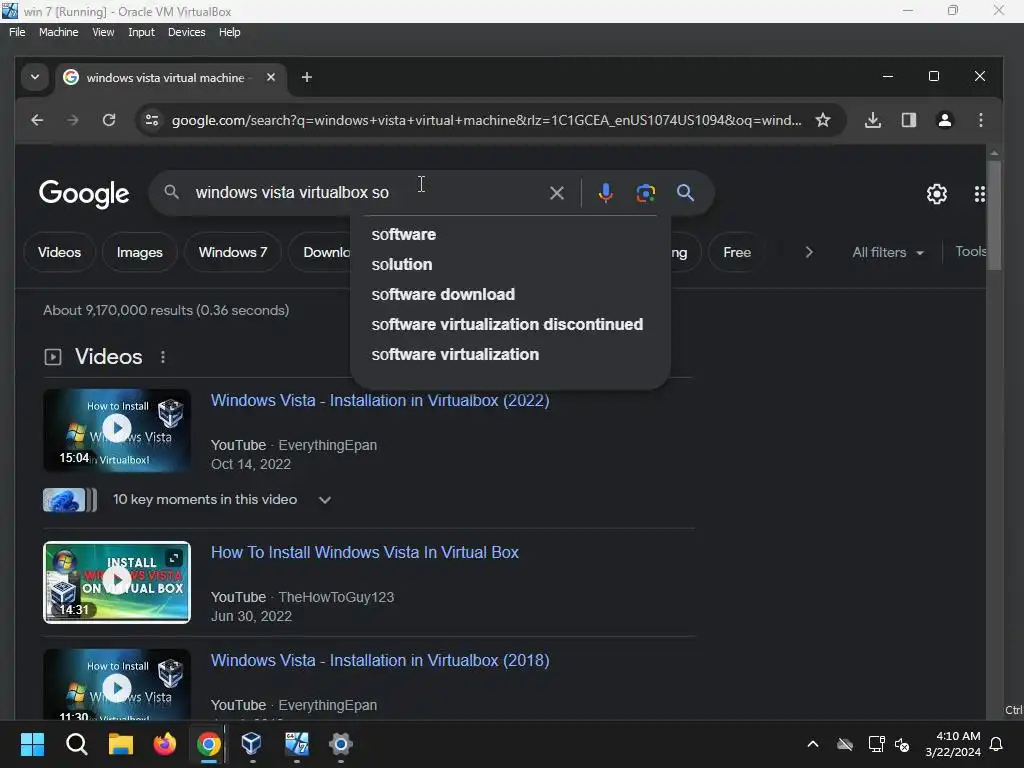Screen dimensions: 1024x768
Task: Open Settings gear in taskbar
Action: (340, 744)
